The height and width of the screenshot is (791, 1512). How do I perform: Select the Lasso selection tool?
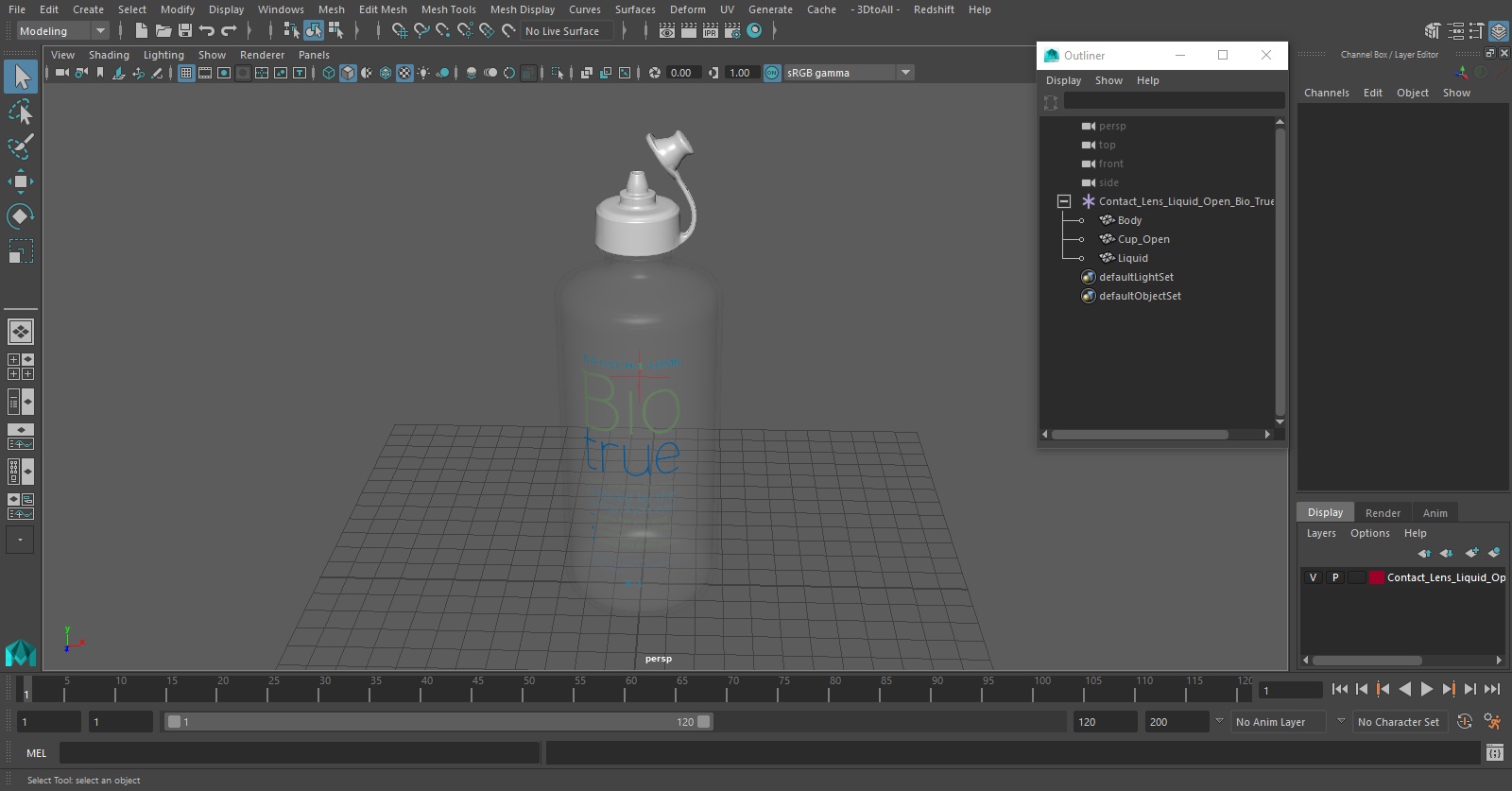20,112
